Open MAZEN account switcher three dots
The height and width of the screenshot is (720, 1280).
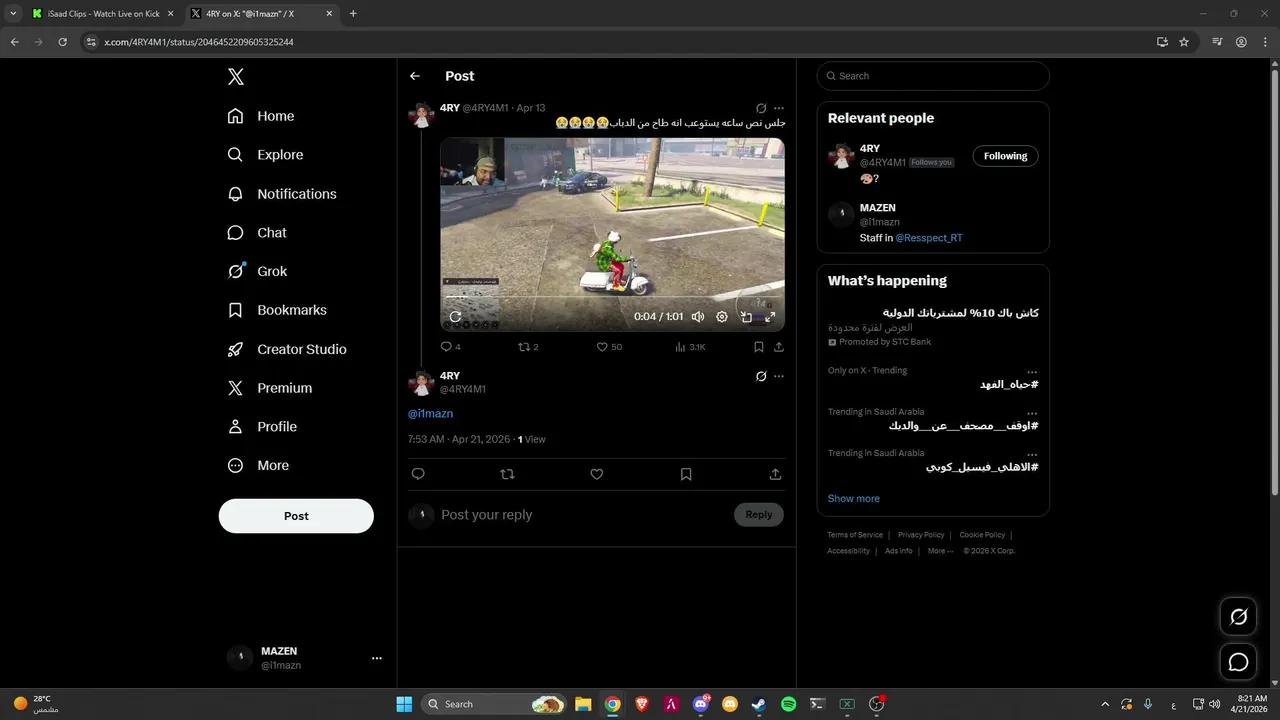tap(377, 658)
